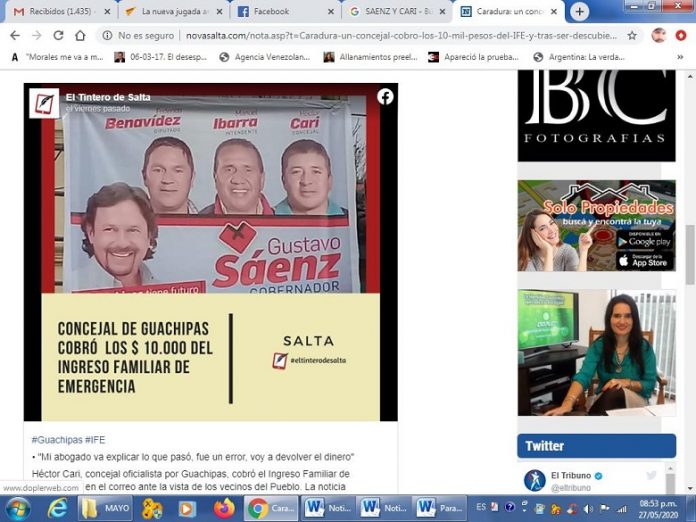
Task: Open the second Word Noti... document
Action: [x=384, y=508]
